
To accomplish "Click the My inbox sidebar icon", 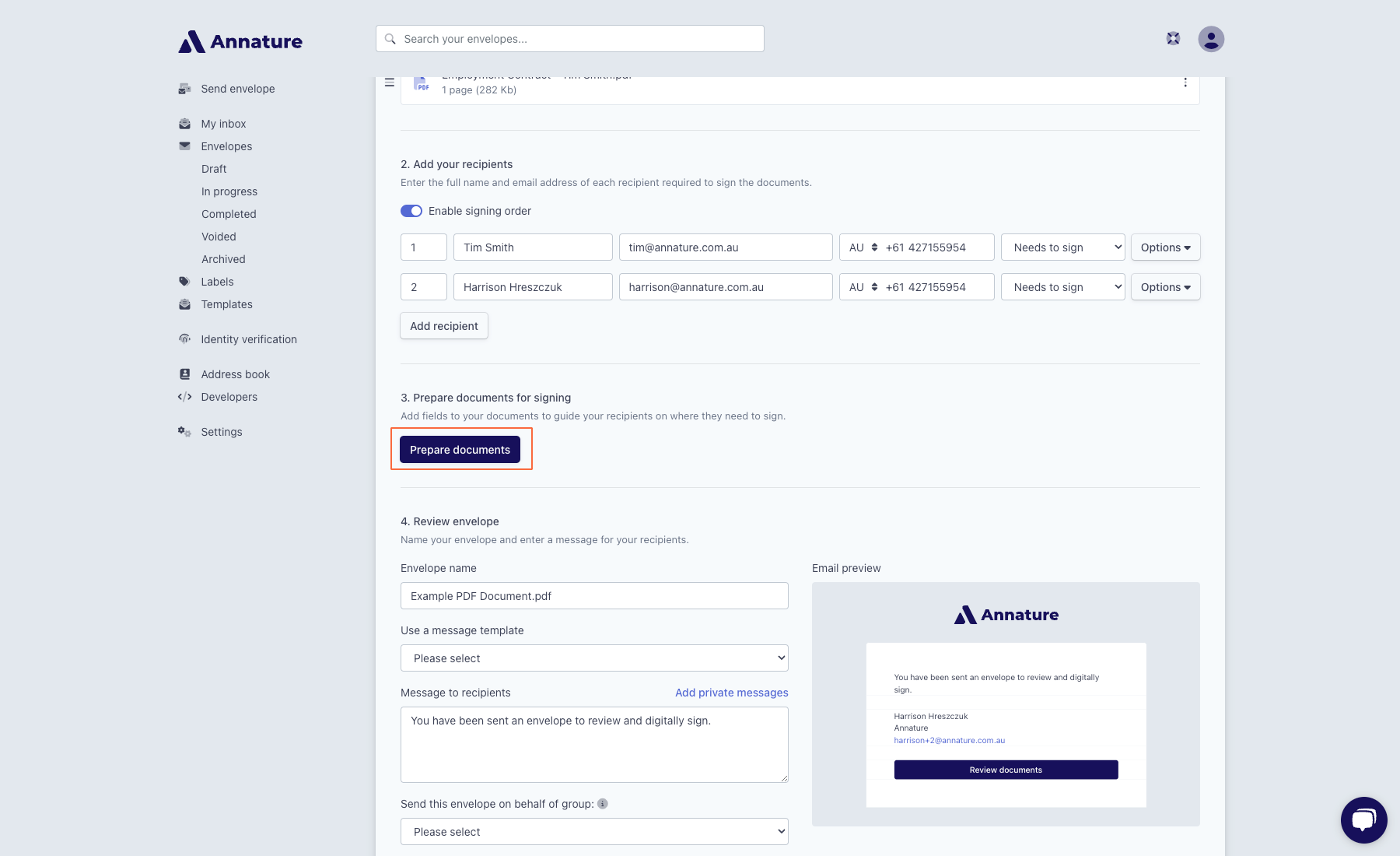I will (184, 124).
